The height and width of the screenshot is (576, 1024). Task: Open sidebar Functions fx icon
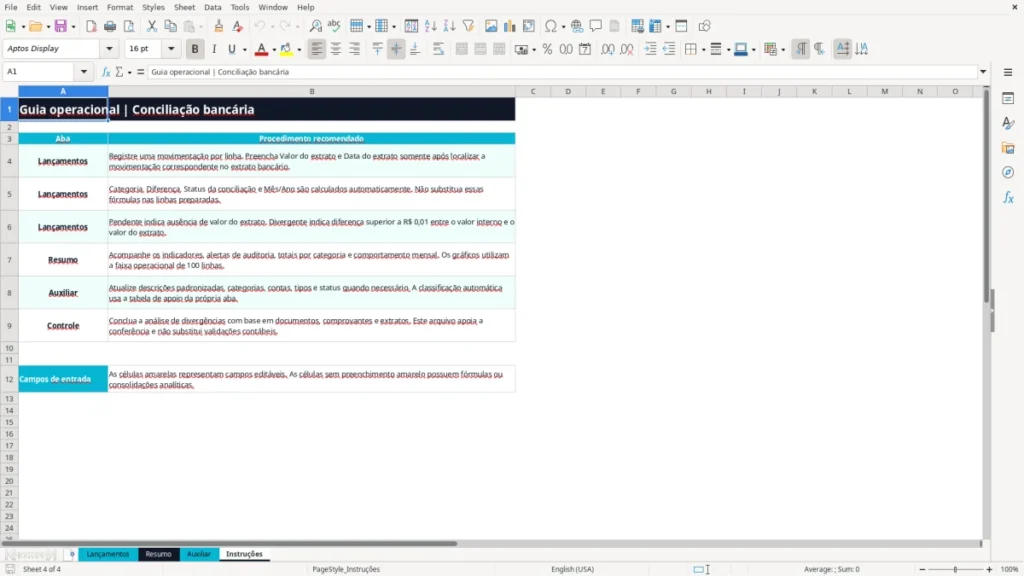1008,197
